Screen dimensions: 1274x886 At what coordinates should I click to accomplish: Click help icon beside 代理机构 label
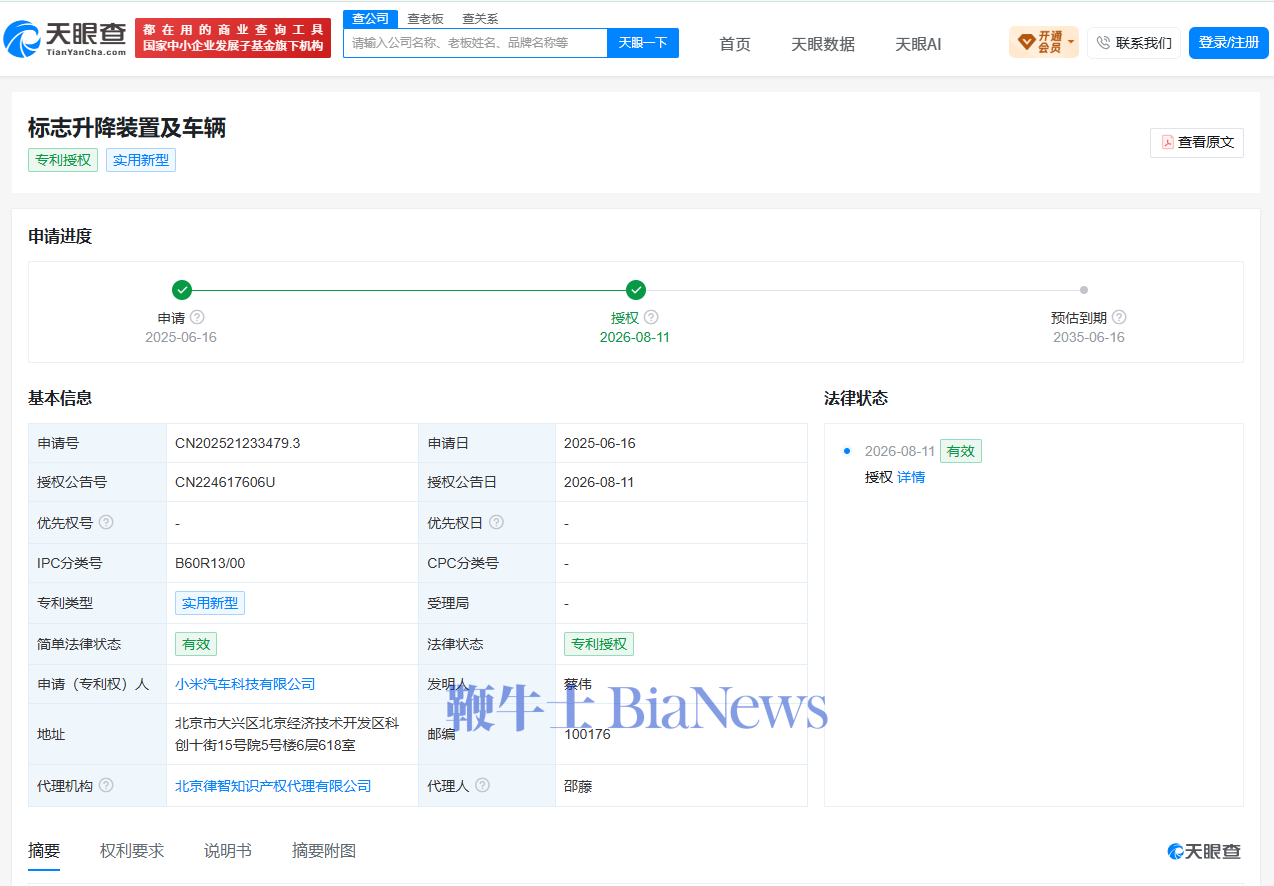106,785
